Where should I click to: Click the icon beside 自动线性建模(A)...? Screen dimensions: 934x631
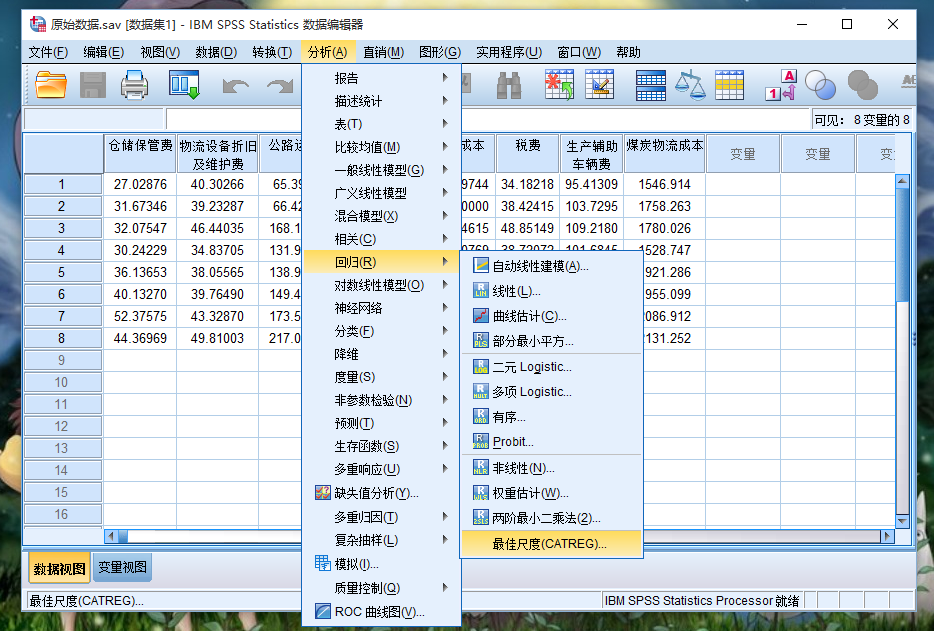tap(481, 265)
